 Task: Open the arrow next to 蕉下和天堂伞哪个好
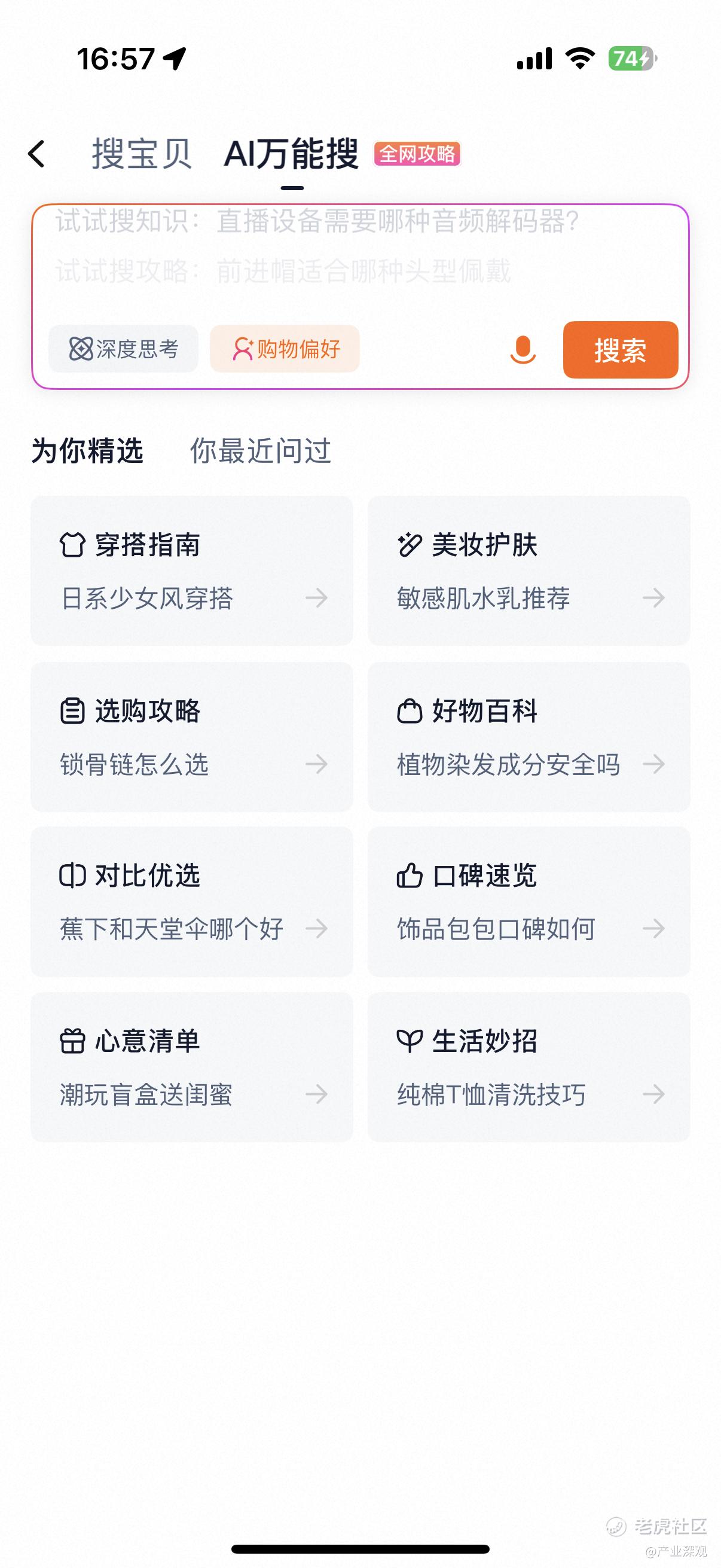tap(316, 928)
